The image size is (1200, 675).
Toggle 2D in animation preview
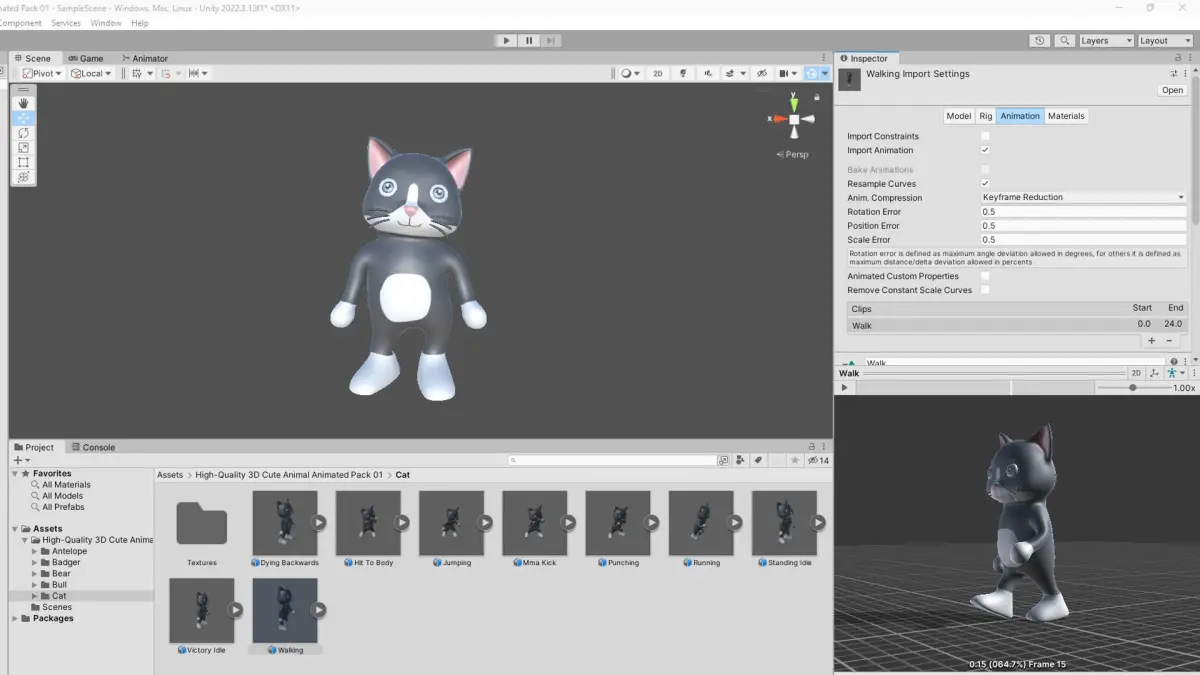[1136, 373]
